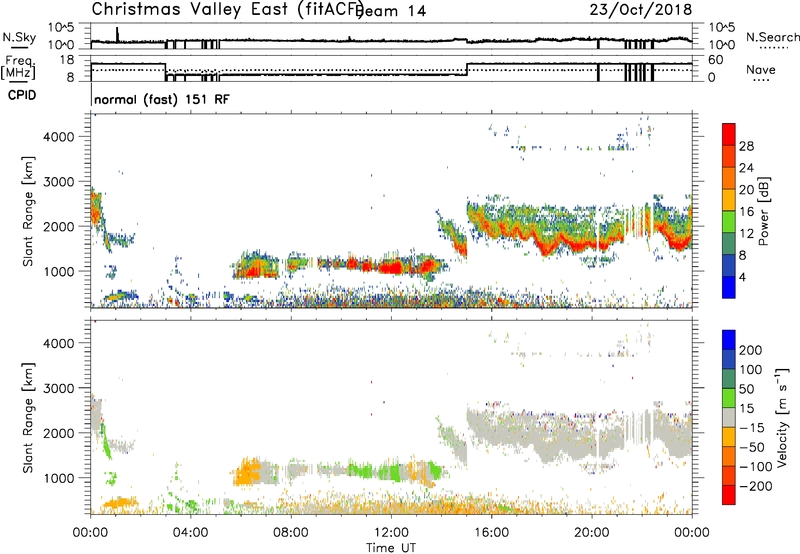Click the '20:00' time tick label
Screen dimensions: 800x554
coord(591,533)
